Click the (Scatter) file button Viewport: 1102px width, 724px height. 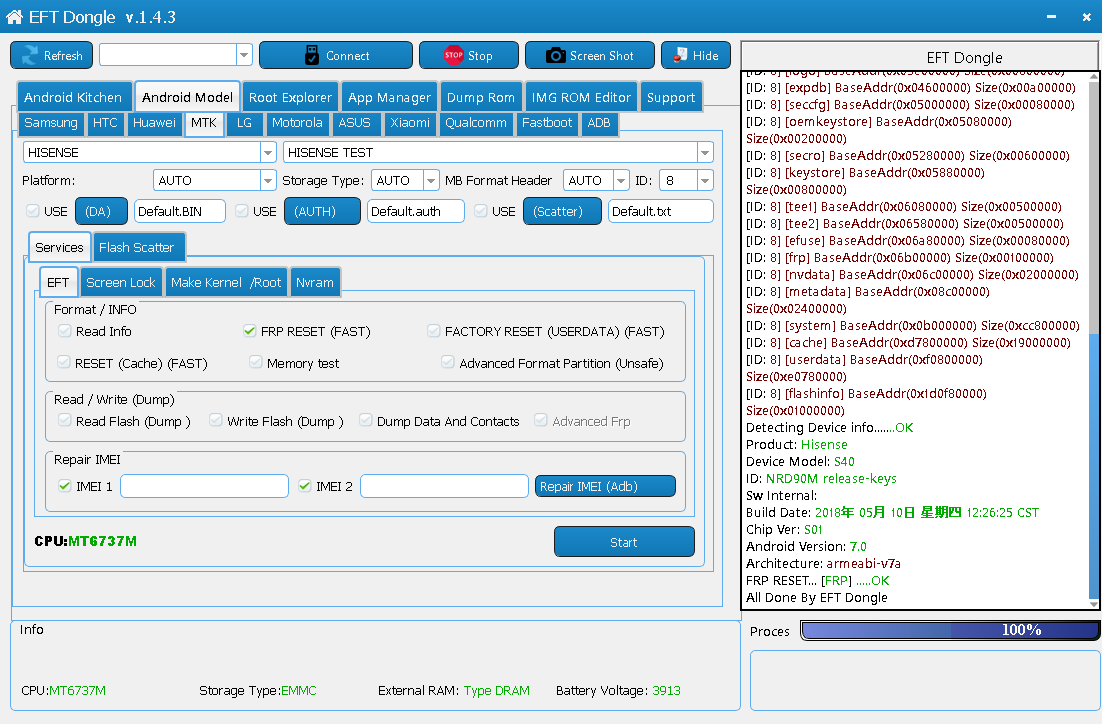click(x=562, y=211)
